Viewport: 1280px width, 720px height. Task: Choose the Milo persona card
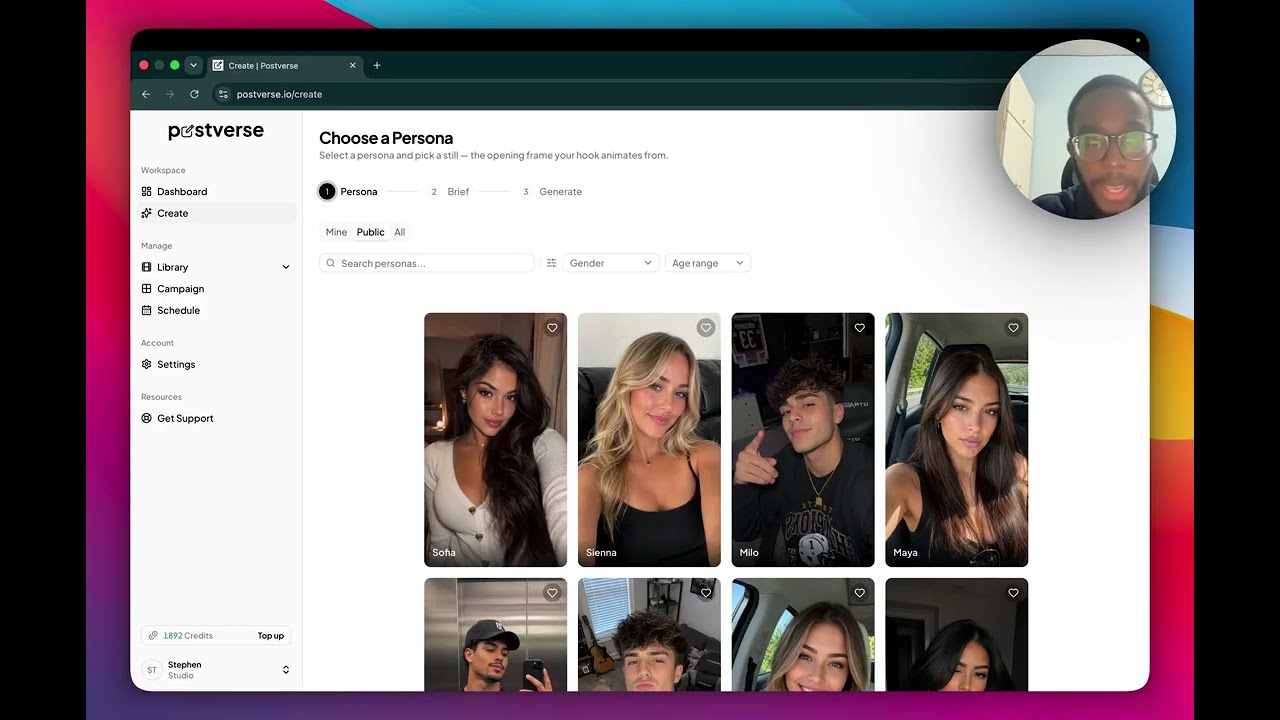(803, 440)
